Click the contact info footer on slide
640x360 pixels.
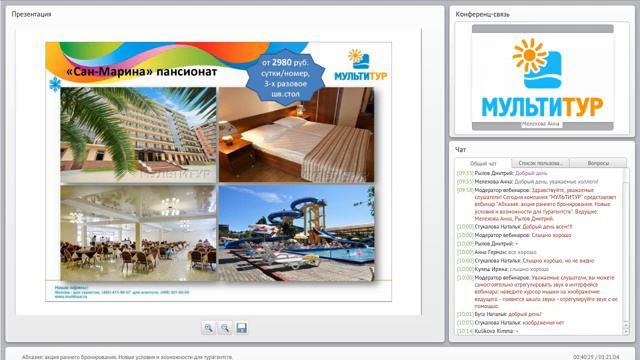(x=122, y=292)
